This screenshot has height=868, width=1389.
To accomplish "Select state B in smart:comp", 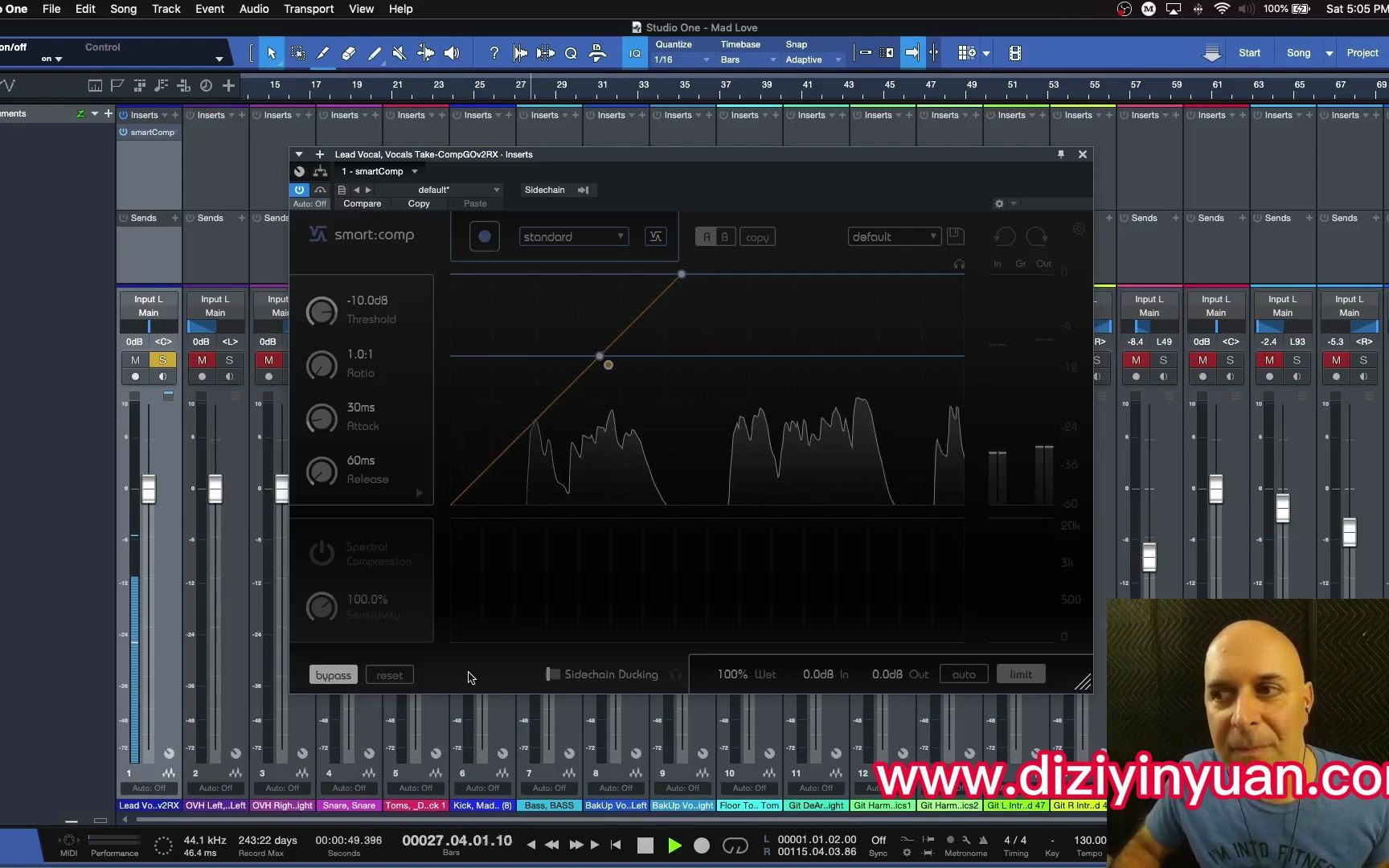I will point(725,237).
